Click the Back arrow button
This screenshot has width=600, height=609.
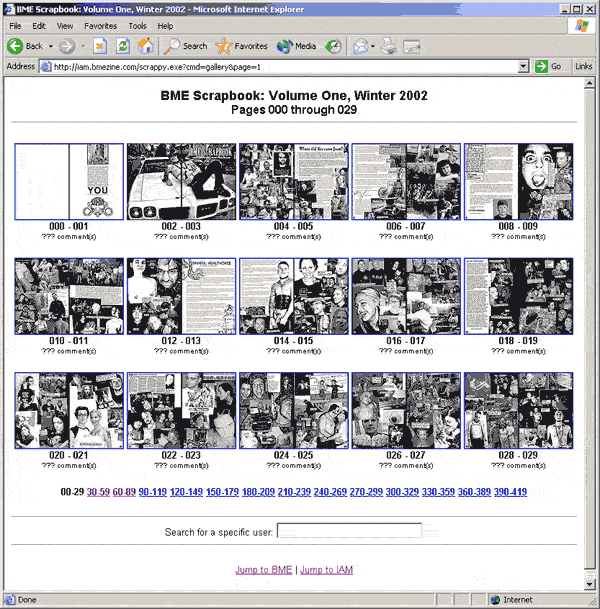pos(26,46)
